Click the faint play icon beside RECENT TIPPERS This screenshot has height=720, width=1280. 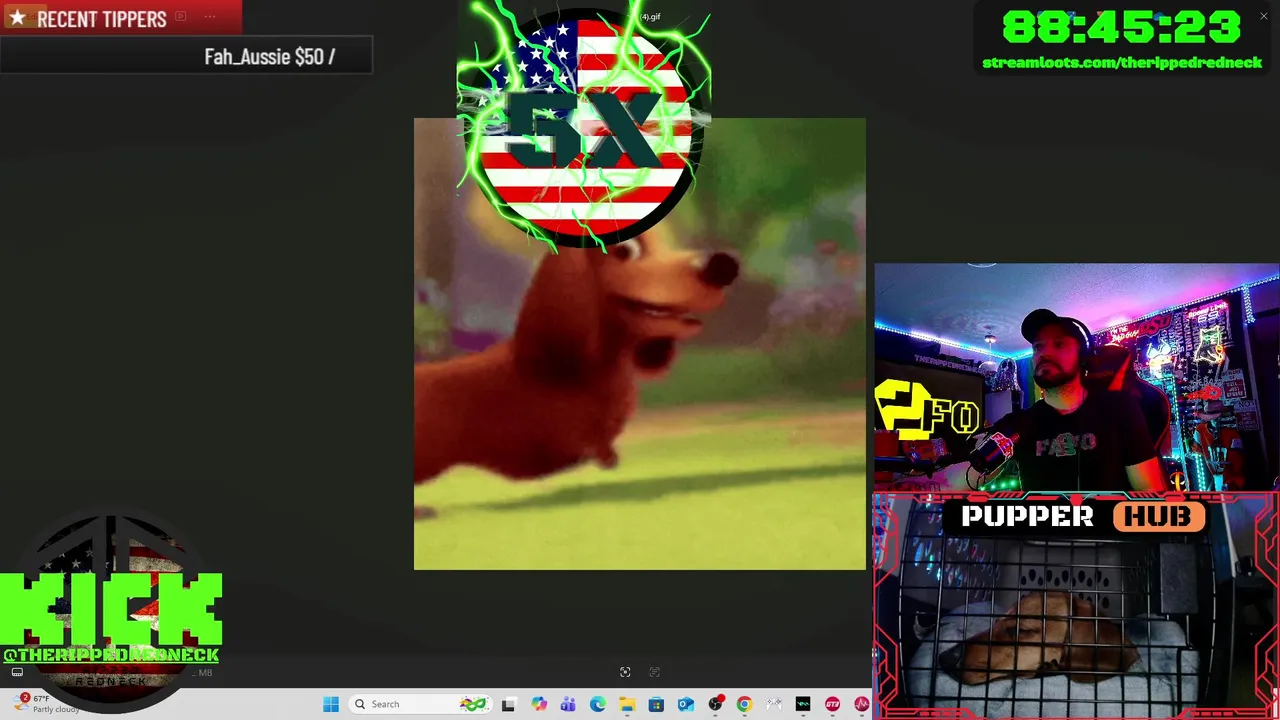[x=180, y=16]
